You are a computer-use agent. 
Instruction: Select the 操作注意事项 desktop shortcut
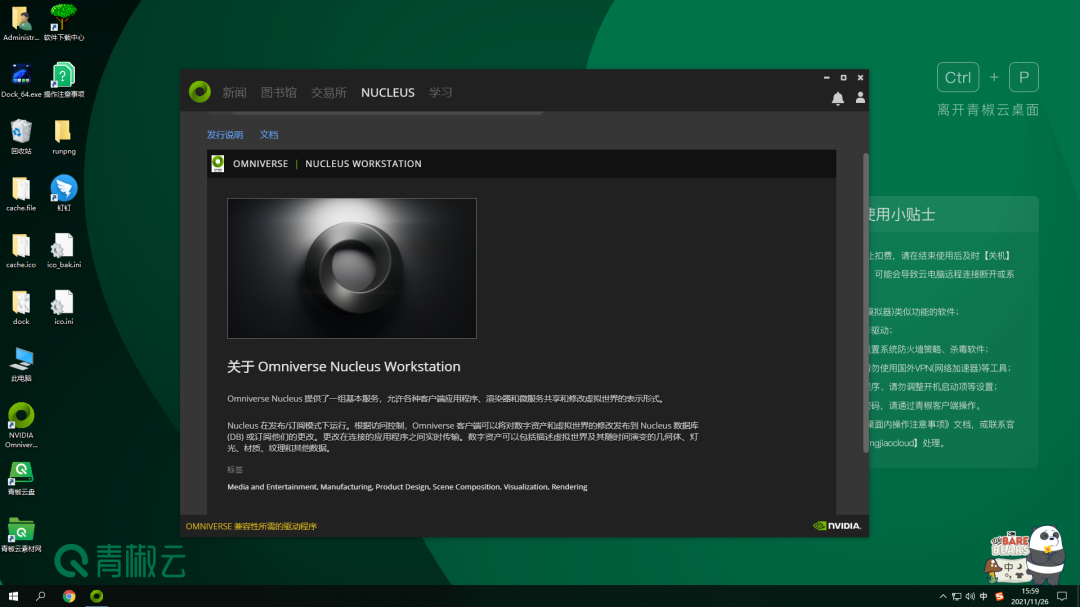point(63,81)
